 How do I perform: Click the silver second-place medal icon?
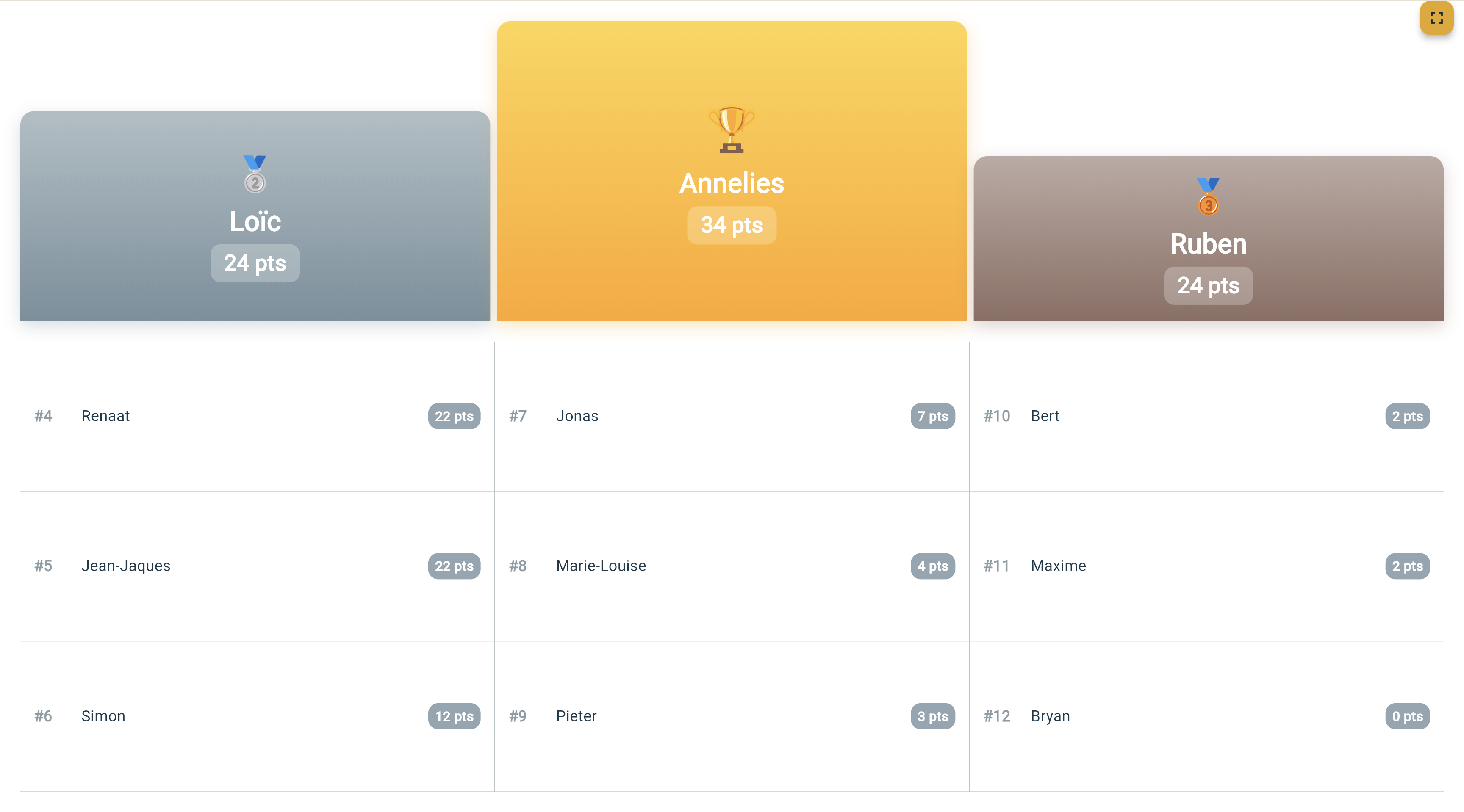(255, 174)
